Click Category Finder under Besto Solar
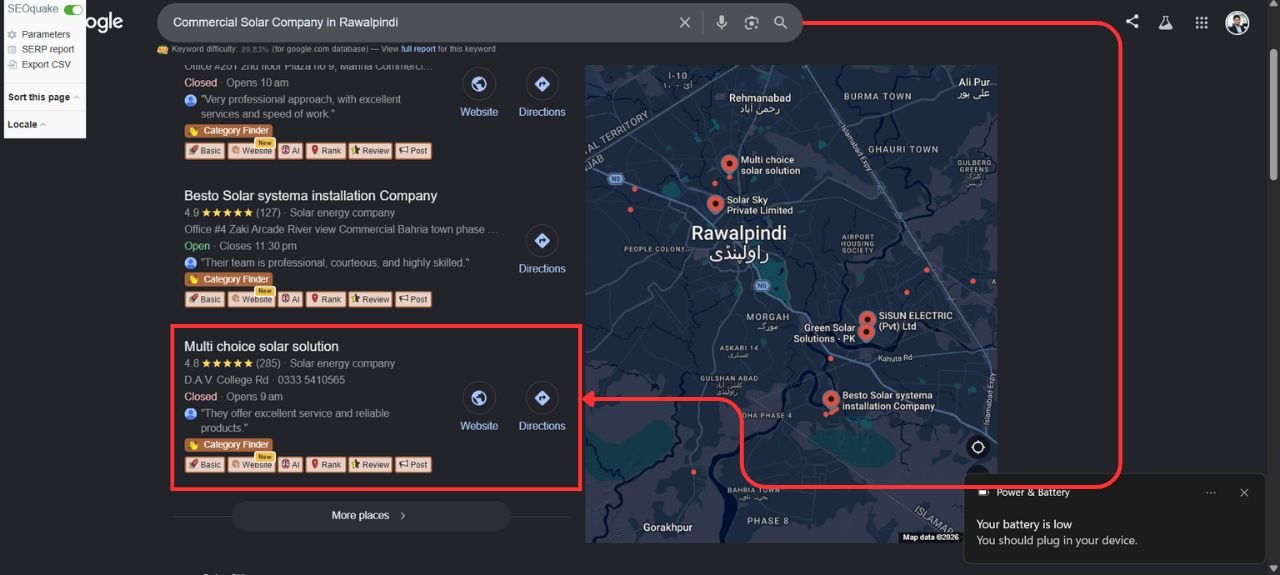 click(229, 280)
